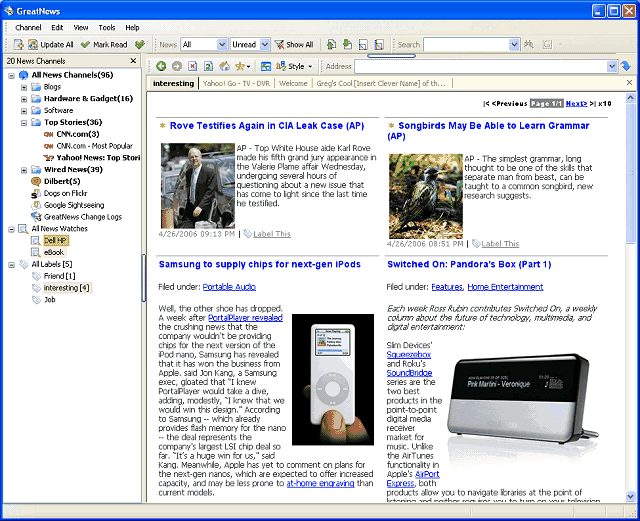The height and width of the screenshot is (521, 640).
Task: Click the previous unread item icon
Action: click(331, 45)
